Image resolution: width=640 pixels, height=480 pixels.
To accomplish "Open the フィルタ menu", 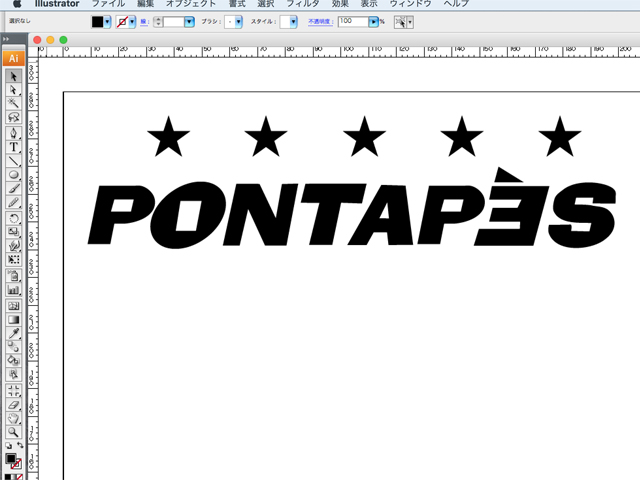I will coord(303,4).
